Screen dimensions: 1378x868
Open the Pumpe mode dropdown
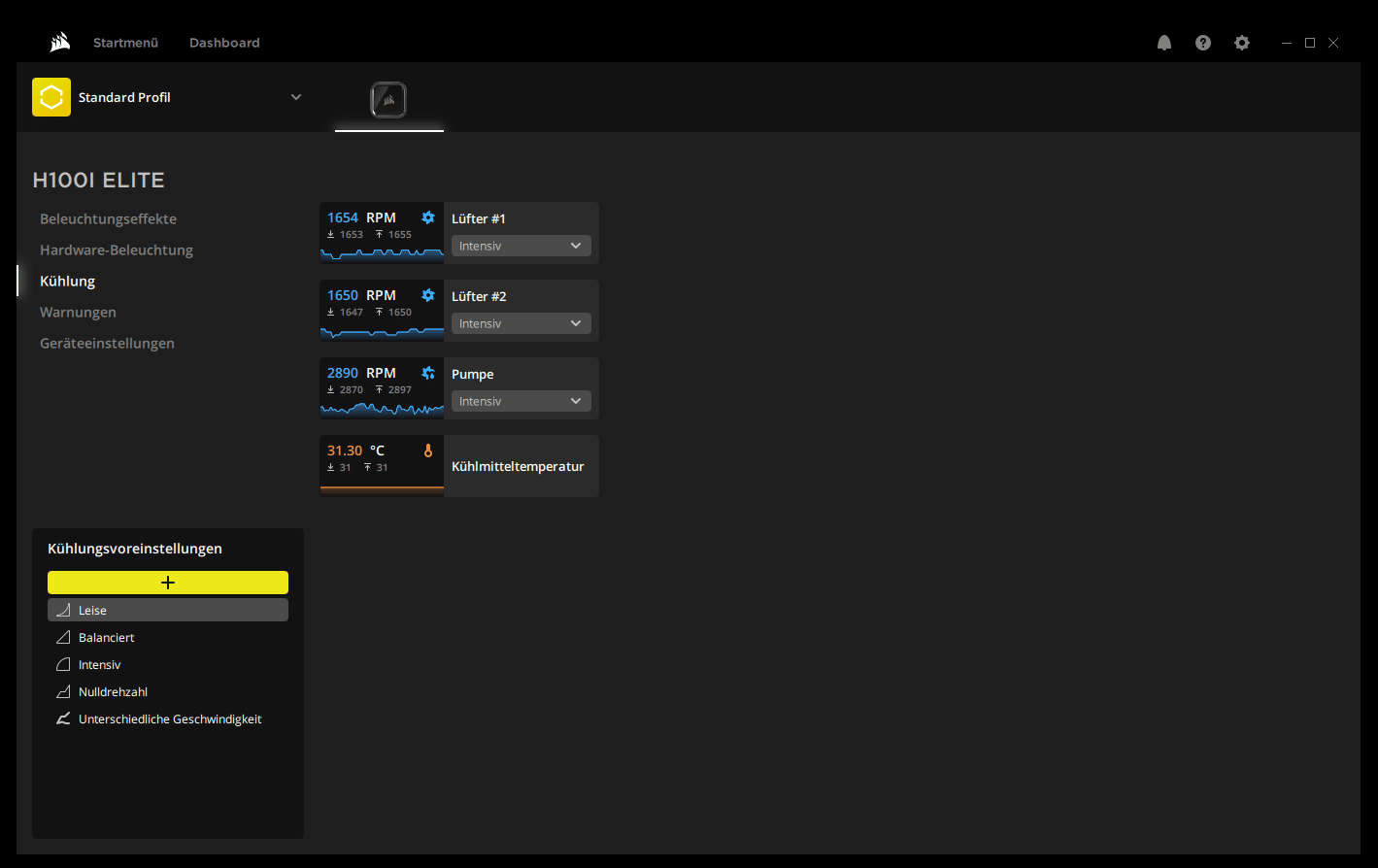521,401
